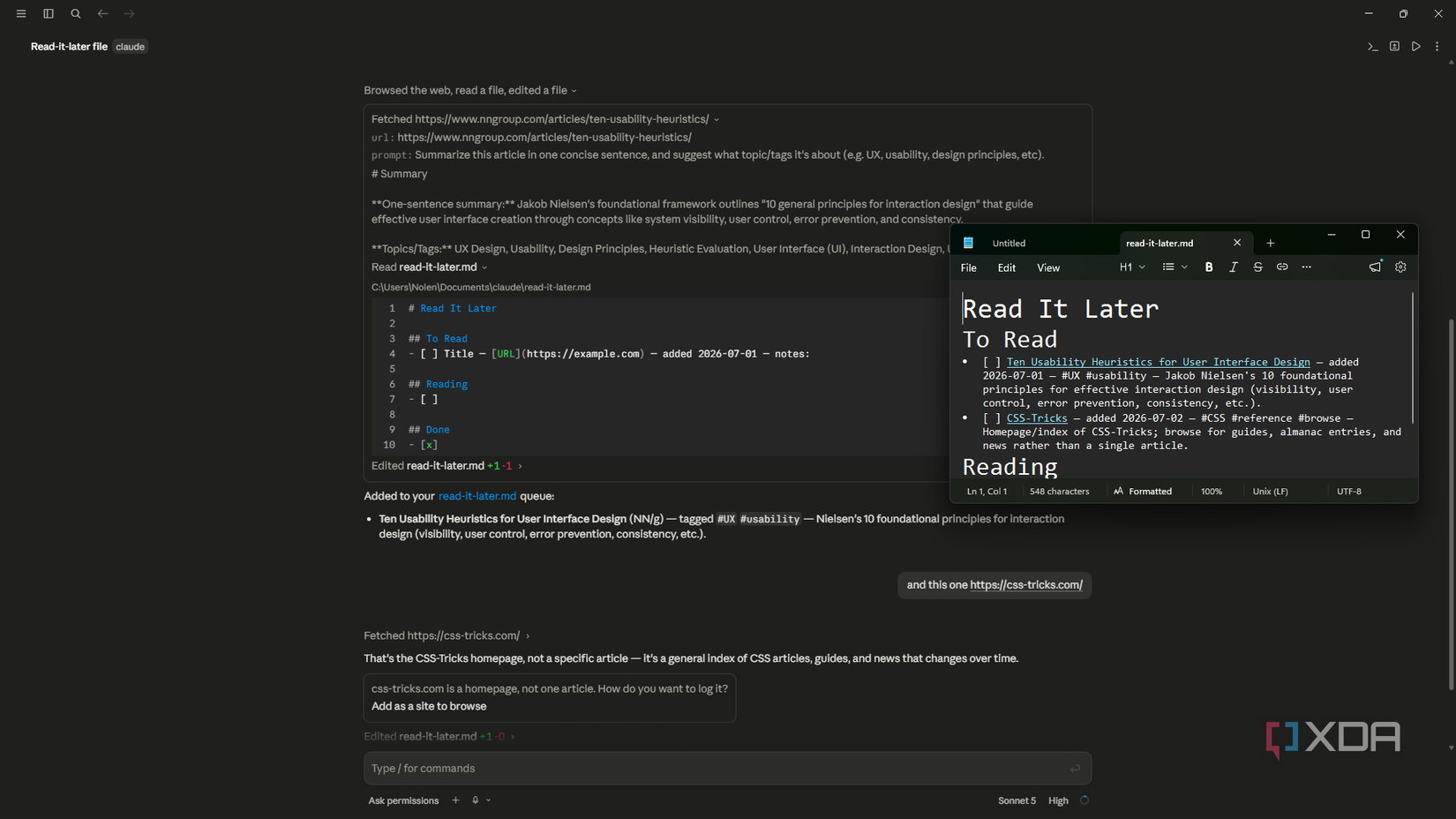Collapse the 'Read read-it-later.md' step
The image size is (1456, 819).
(429, 267)
